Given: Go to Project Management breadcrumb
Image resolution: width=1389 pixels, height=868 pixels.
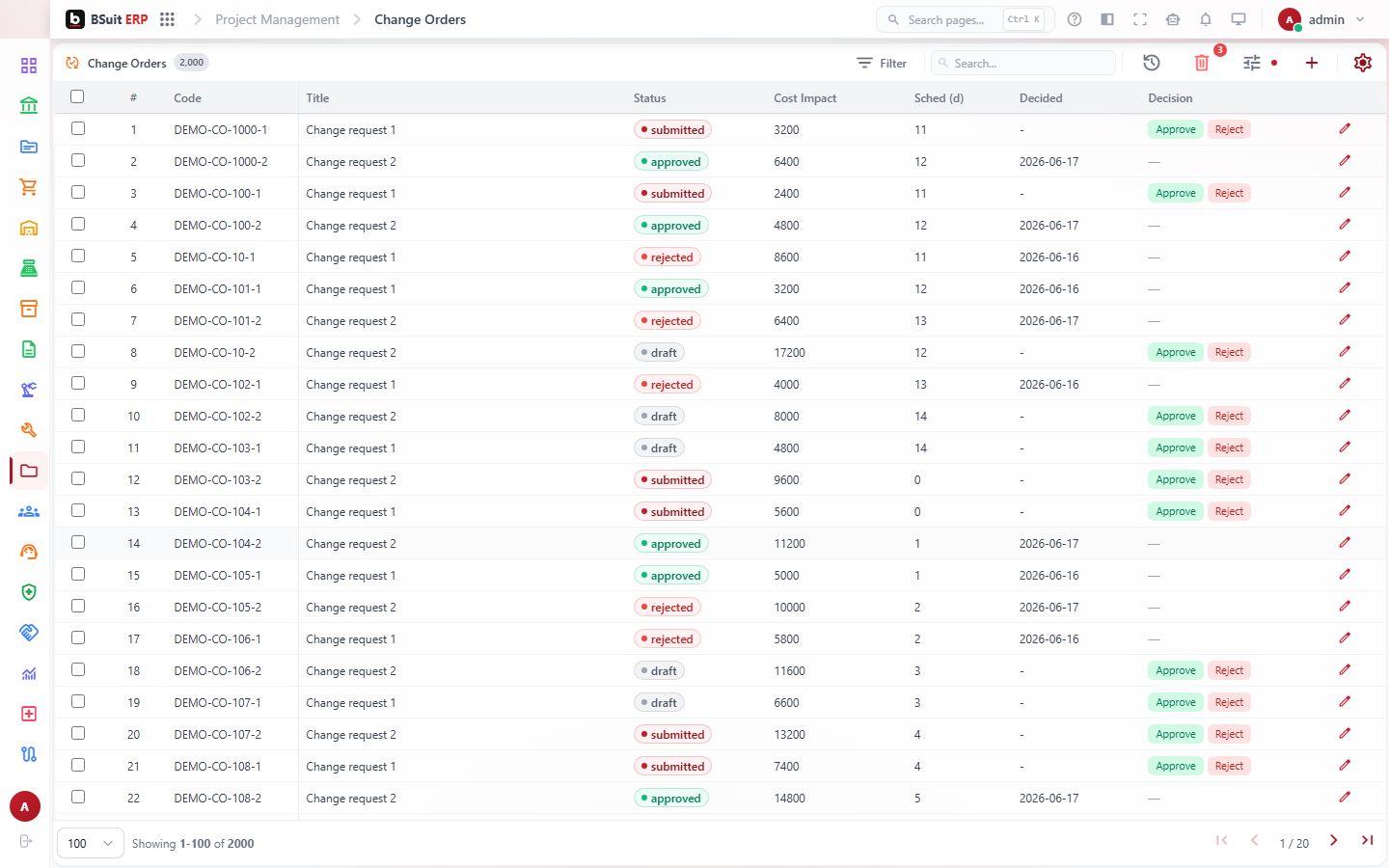Looking at the screenshot, I should (277, 19).
